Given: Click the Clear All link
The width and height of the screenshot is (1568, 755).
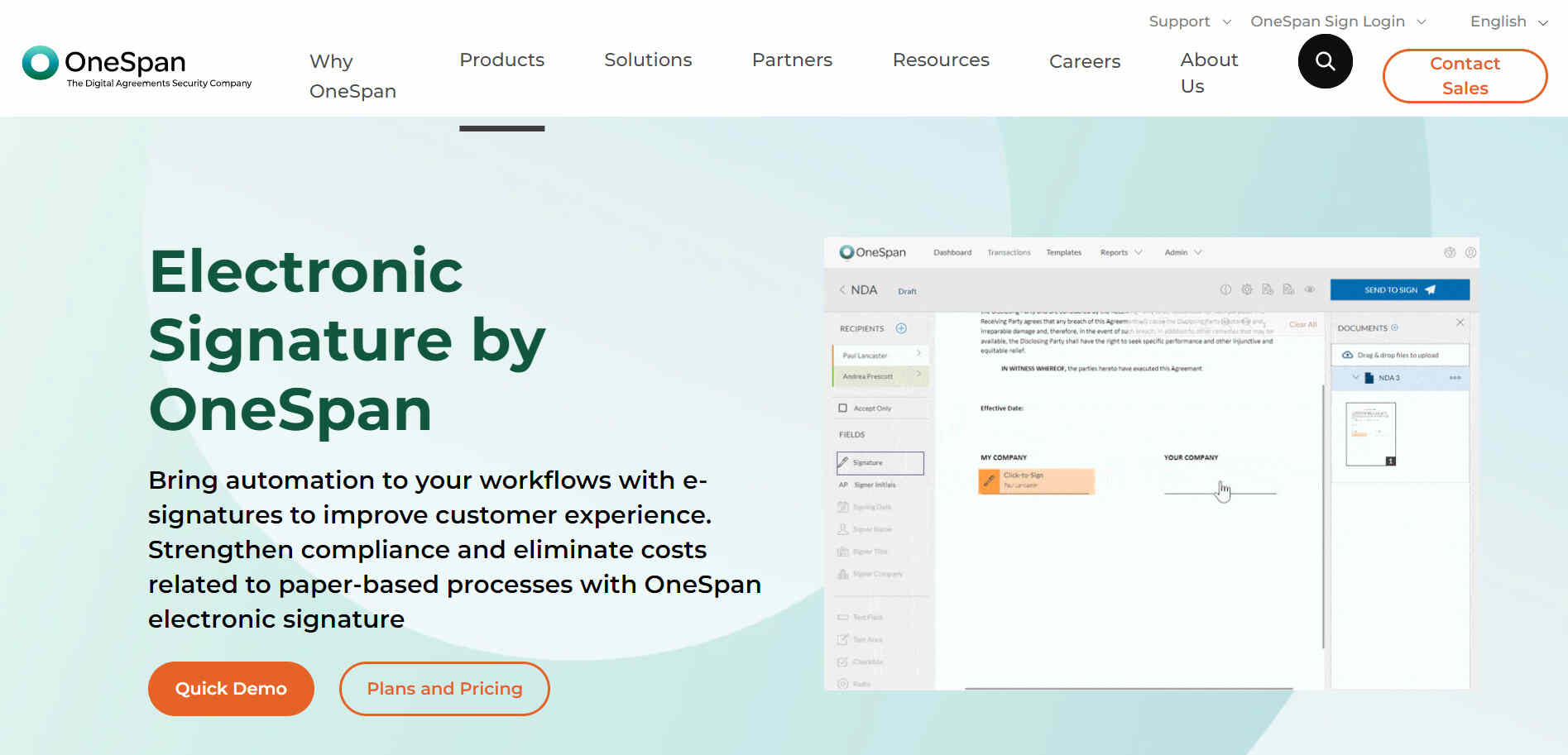Looking at the screenshot, I should click(x=1302, y=324).
